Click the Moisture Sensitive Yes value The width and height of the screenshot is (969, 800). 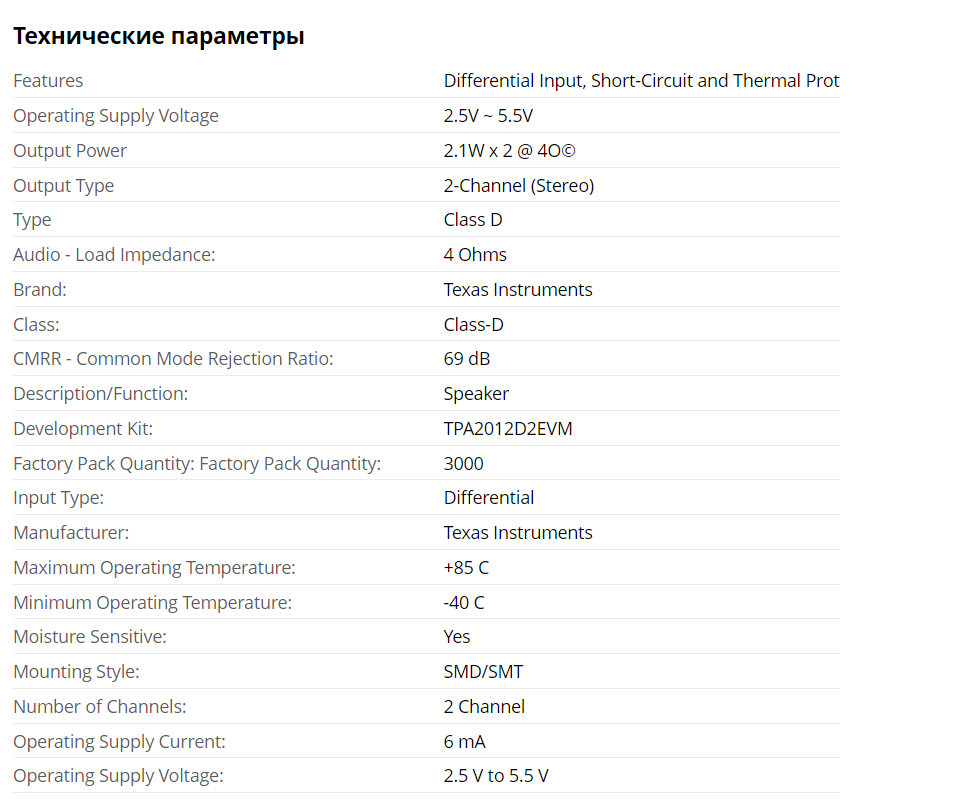(x=457, y=637)
